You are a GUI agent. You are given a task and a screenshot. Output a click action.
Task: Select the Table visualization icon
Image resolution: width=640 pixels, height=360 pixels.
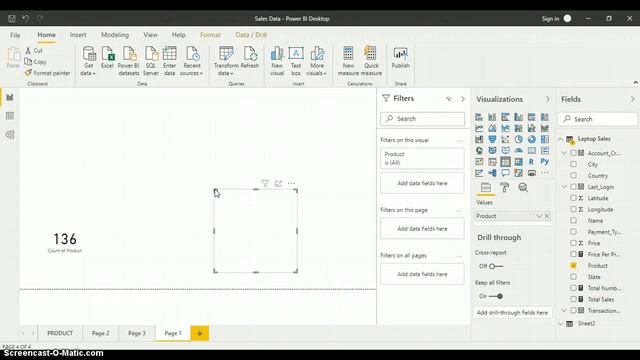point(505,162)
